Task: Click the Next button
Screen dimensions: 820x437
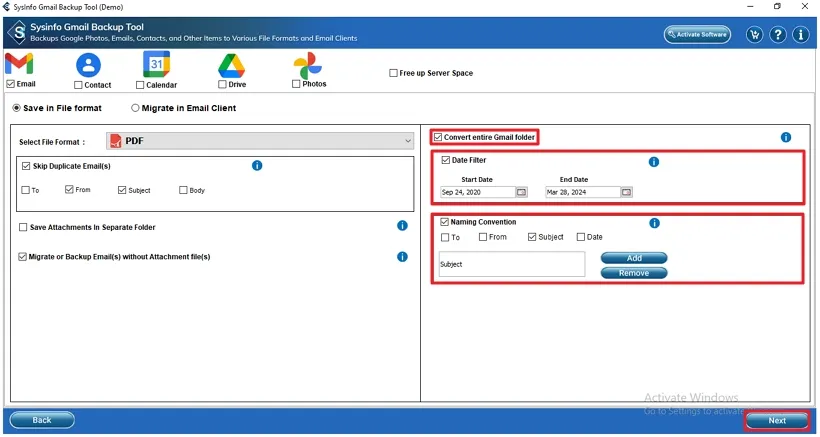Action: point(777,420)
